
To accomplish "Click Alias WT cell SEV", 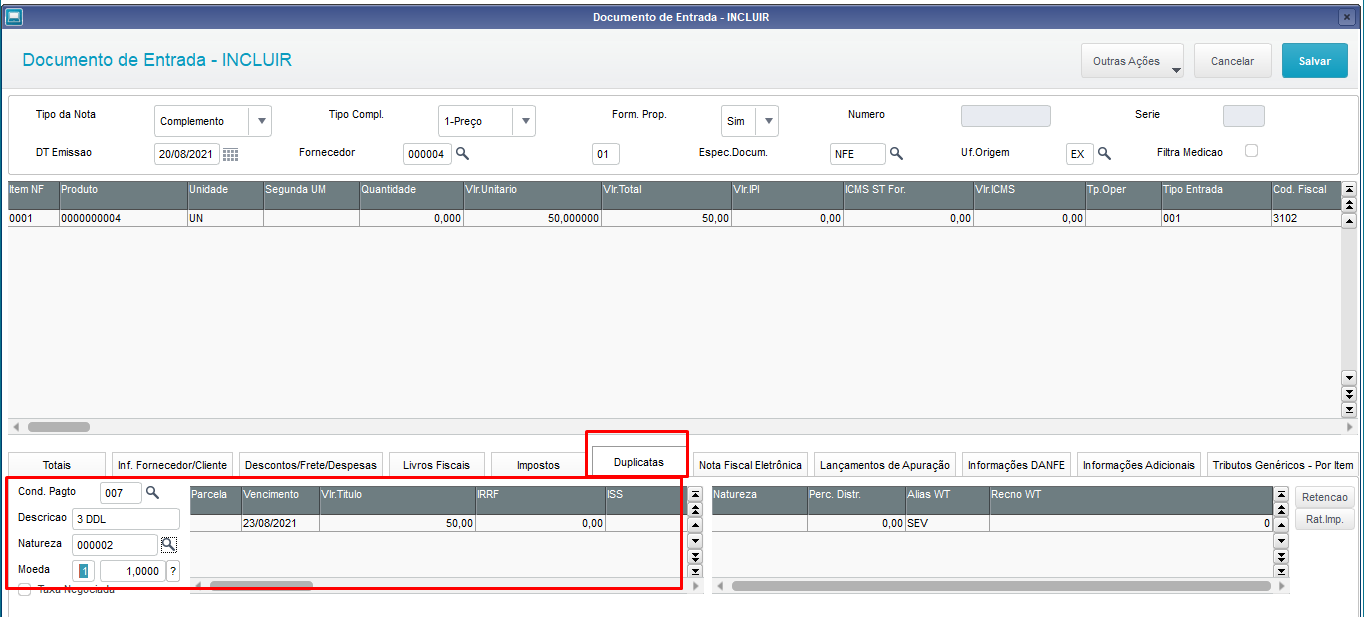I will (x=947, y=523).
